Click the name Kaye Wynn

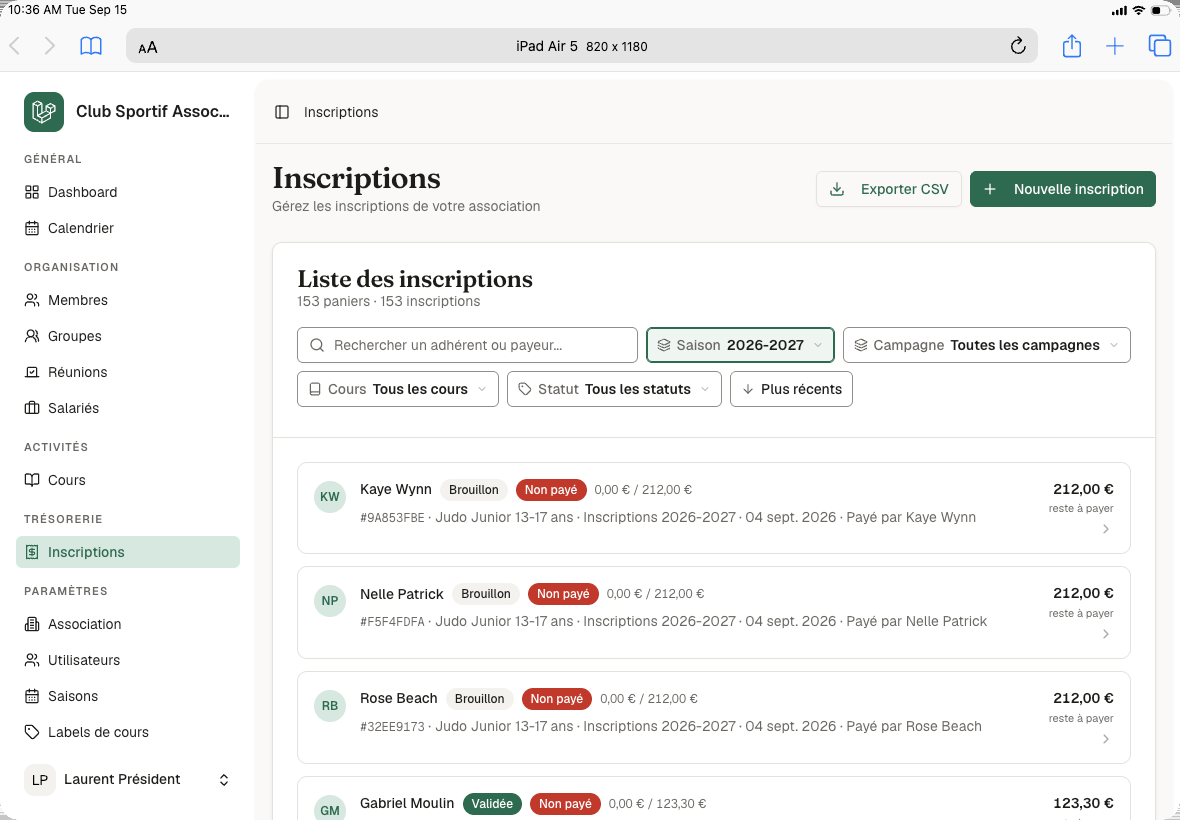pyautogui.click(x=396, y=490)
